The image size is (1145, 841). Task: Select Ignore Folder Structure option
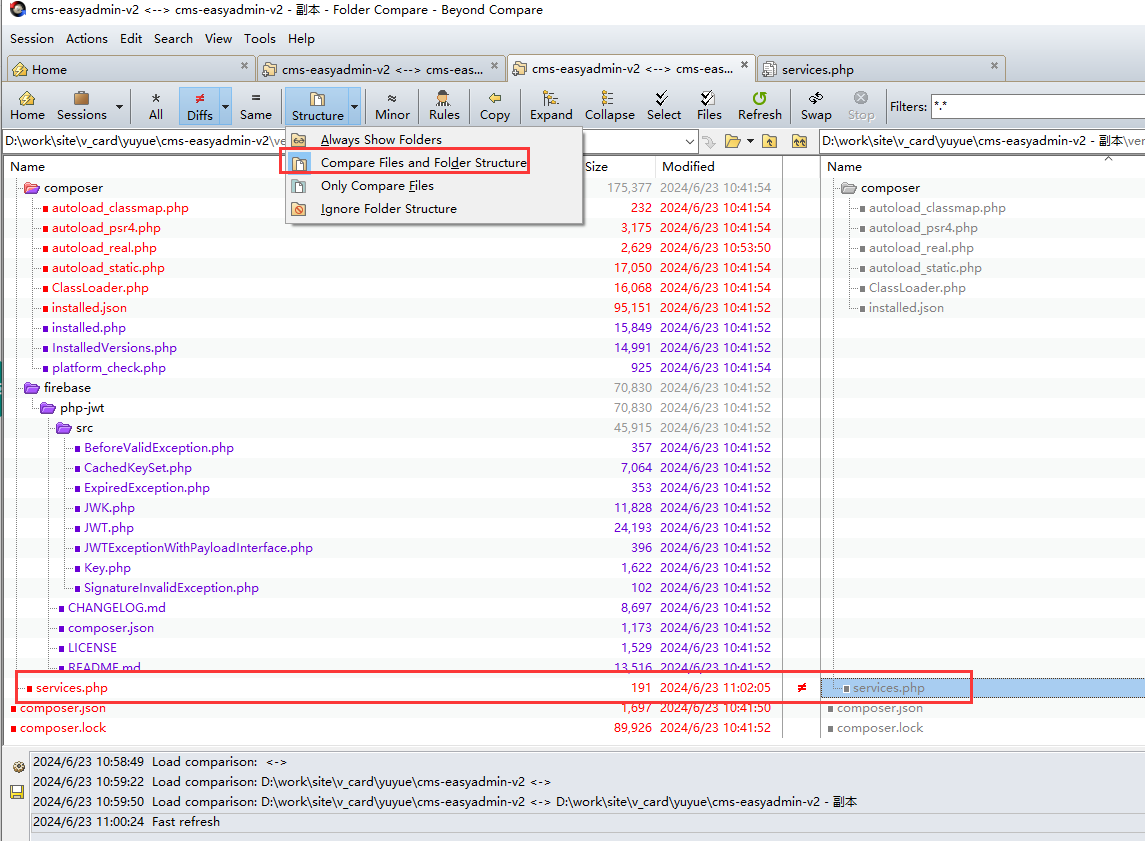[x=388, y=209]
